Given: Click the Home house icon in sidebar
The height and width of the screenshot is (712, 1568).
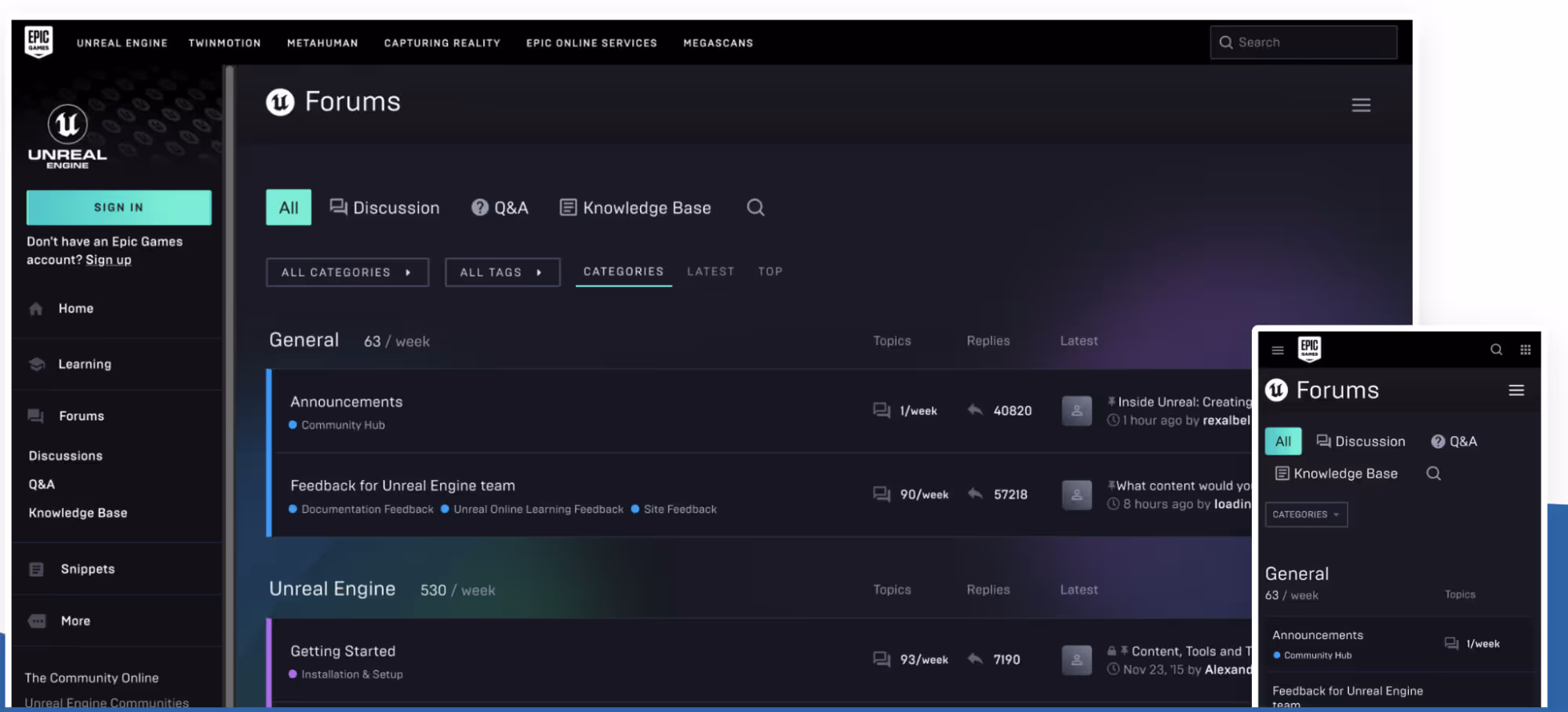Looking at the screenshot, I should [36, 309].
